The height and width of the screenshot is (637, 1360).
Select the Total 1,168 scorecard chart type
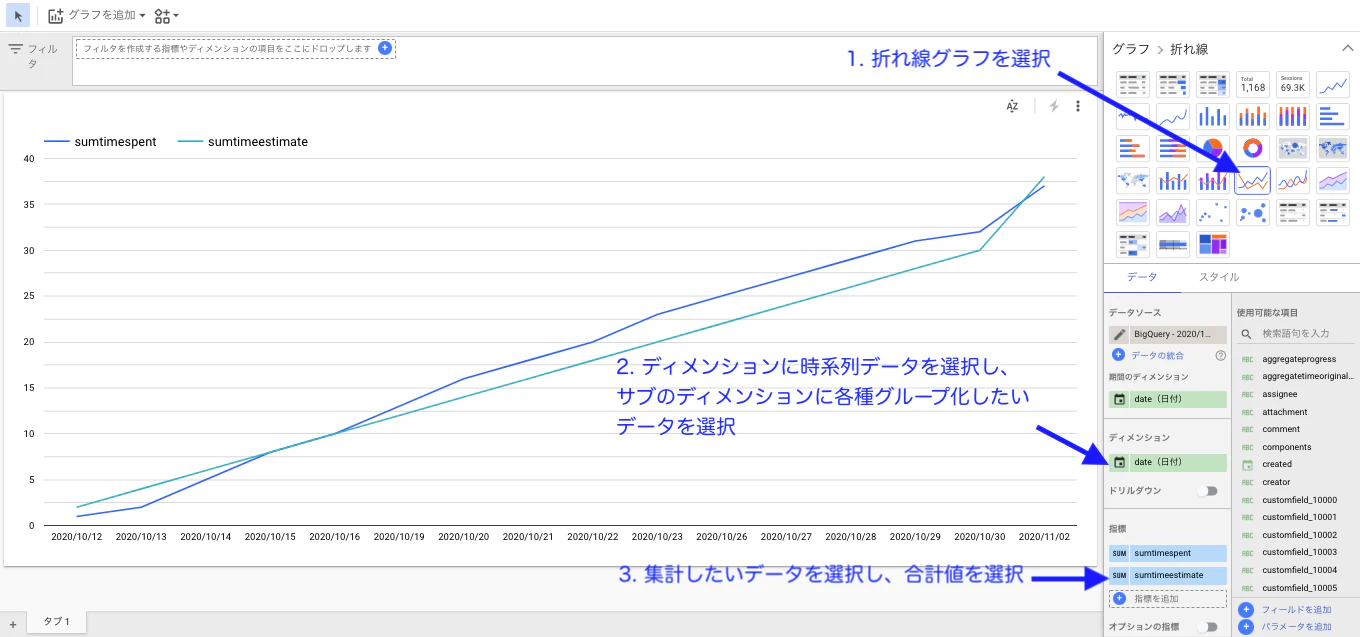pos(1253,85)
